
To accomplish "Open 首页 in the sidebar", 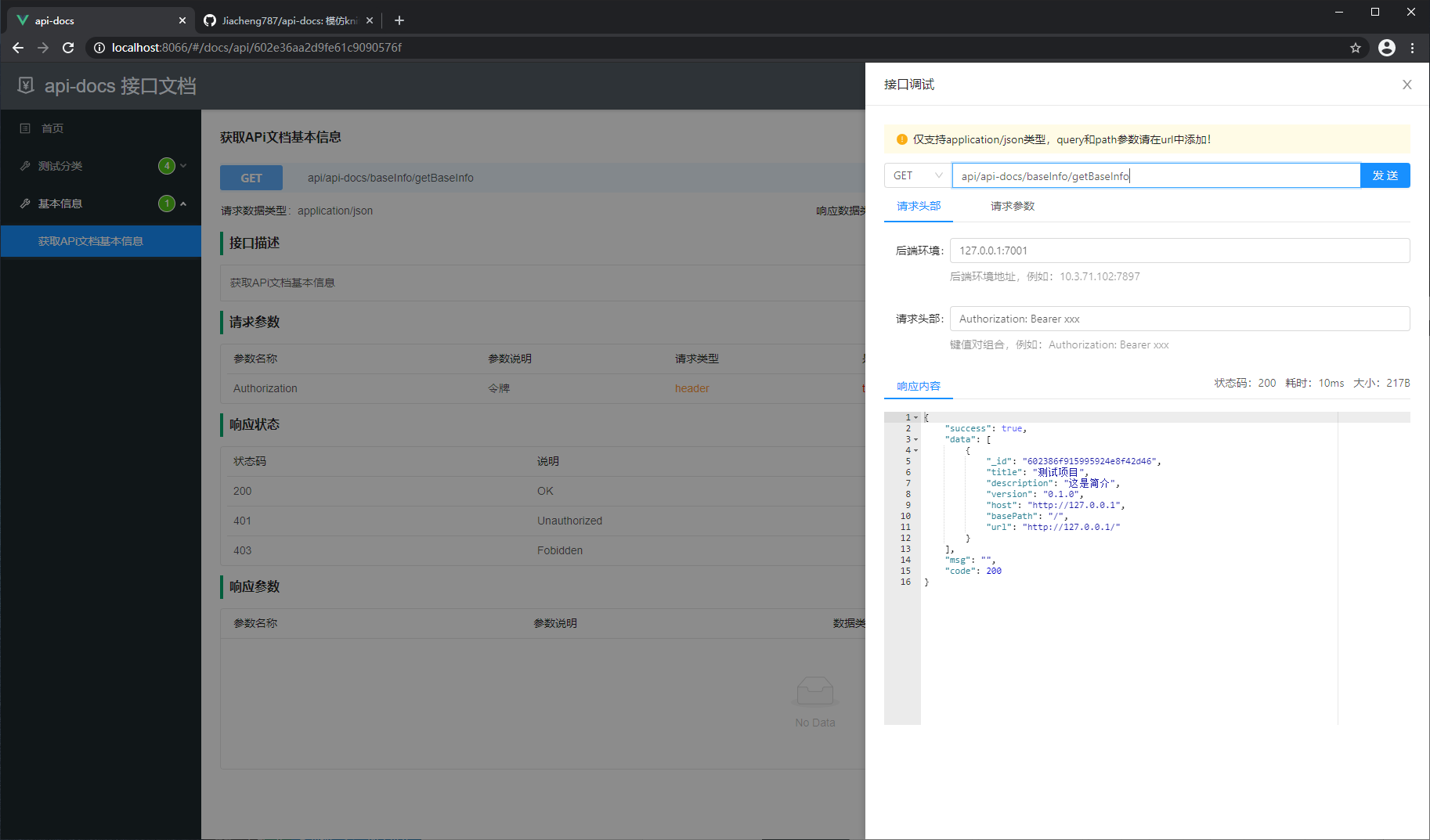I will pyautogui.click(x=101, y=128).
